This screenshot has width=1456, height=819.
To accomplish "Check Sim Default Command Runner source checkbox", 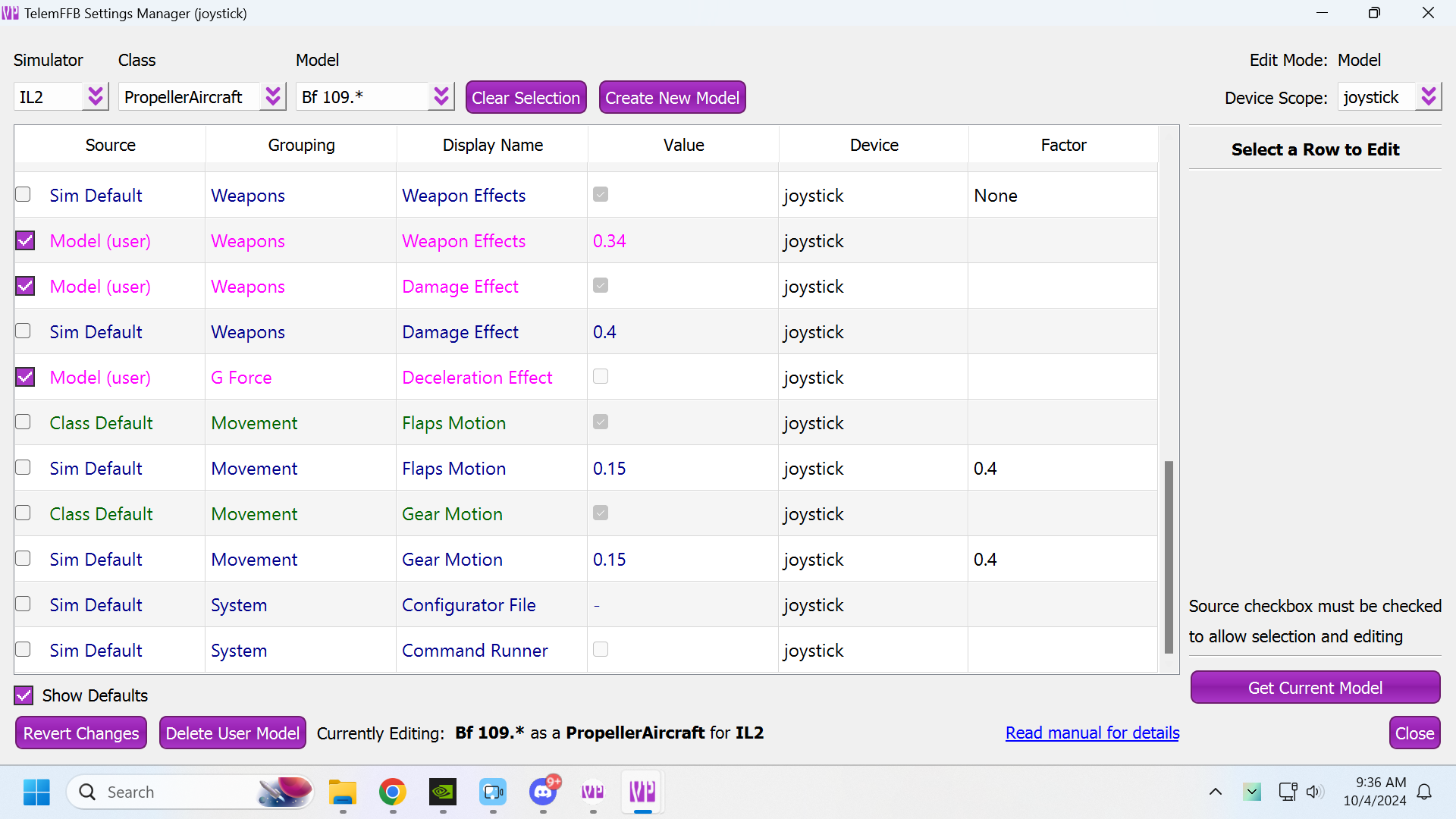I will pos(24,650).
